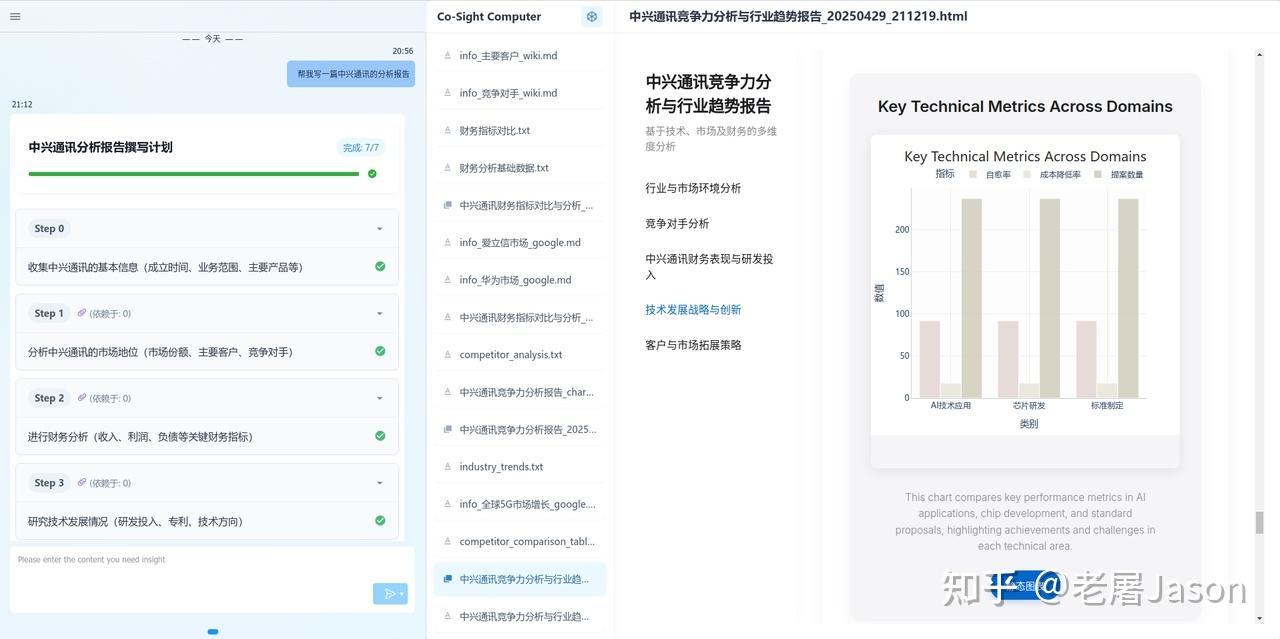The width and height of the screenshot is (1280, 639).
Task: Open the competitor_analysis.txt file
Action: click(x=511, y=354)
